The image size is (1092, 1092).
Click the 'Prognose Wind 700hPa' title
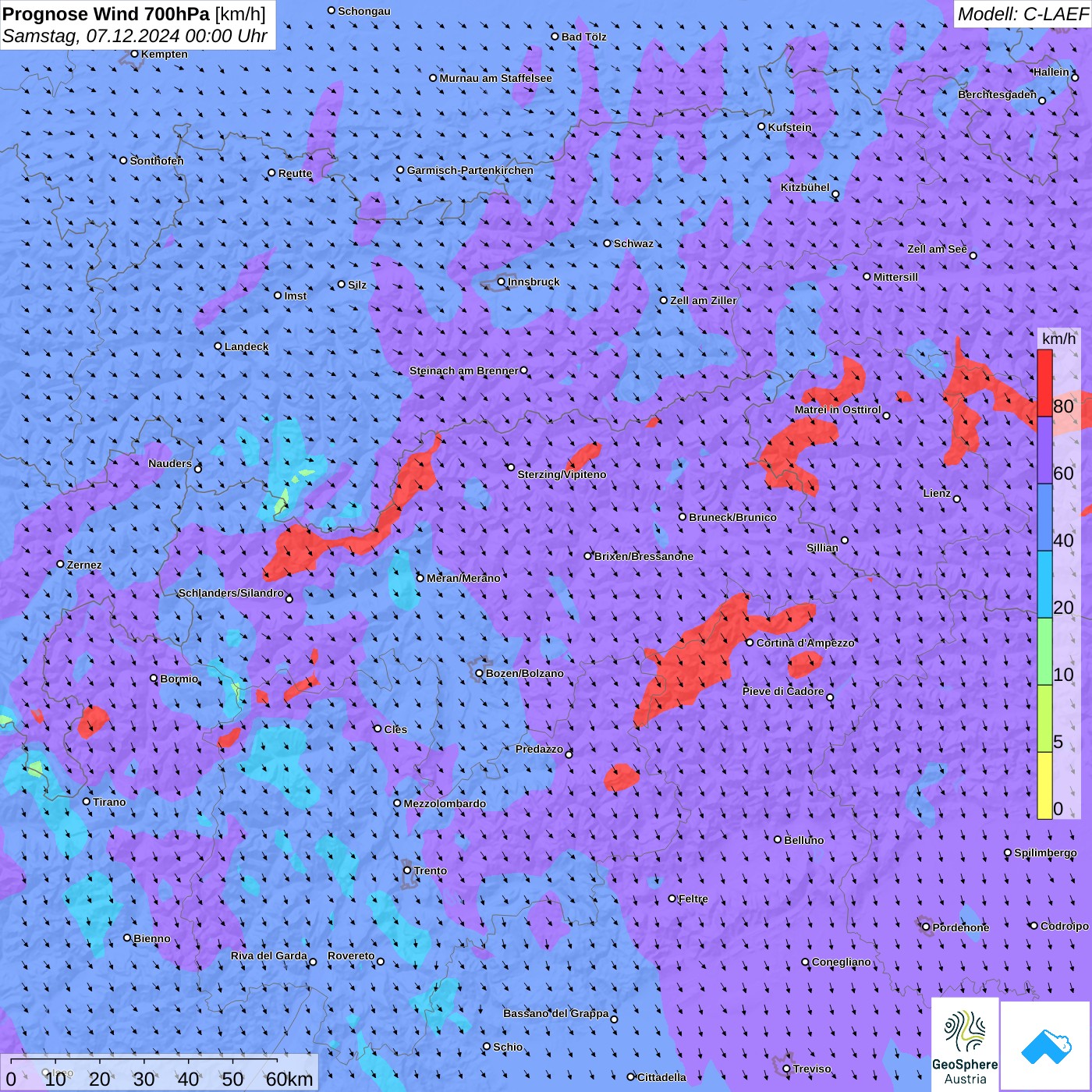tap(106, 14)
